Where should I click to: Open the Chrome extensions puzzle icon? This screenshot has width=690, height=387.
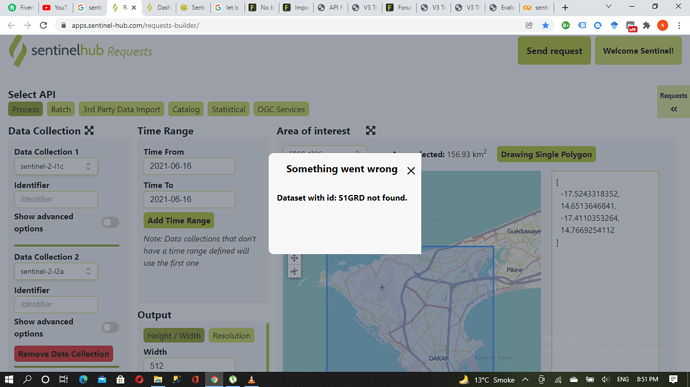[646, 26]
